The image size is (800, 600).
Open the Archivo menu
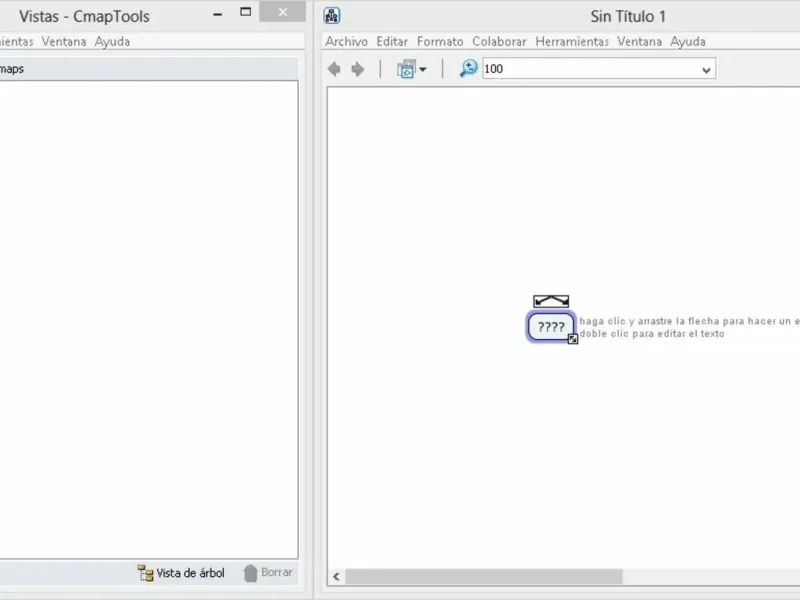click(x=346, y=41)
